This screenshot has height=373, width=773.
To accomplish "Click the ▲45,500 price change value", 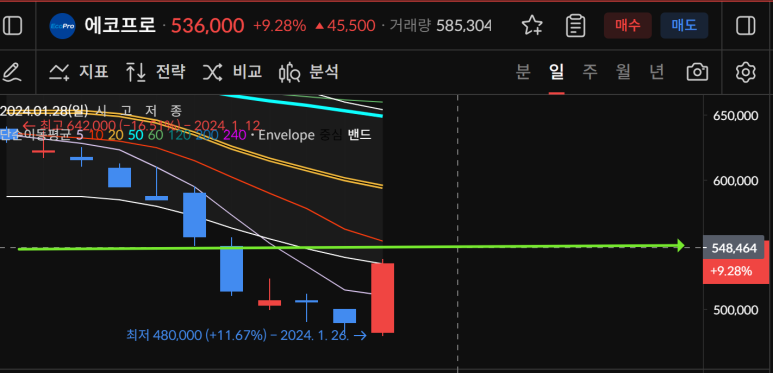I will coord(345,26).
